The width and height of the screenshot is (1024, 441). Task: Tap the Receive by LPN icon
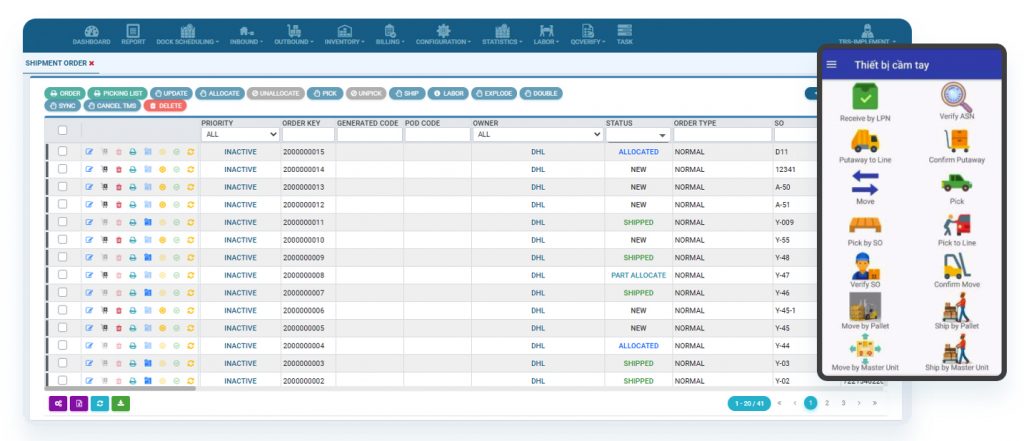[864, 98]
